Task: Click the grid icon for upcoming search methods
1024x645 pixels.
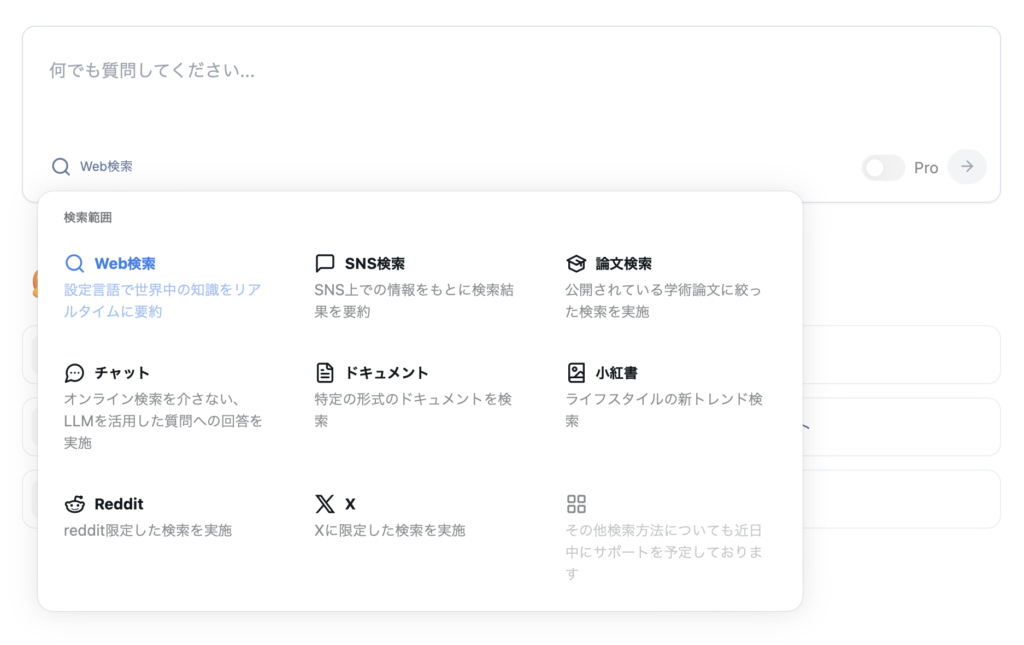Action: (576, 504)
